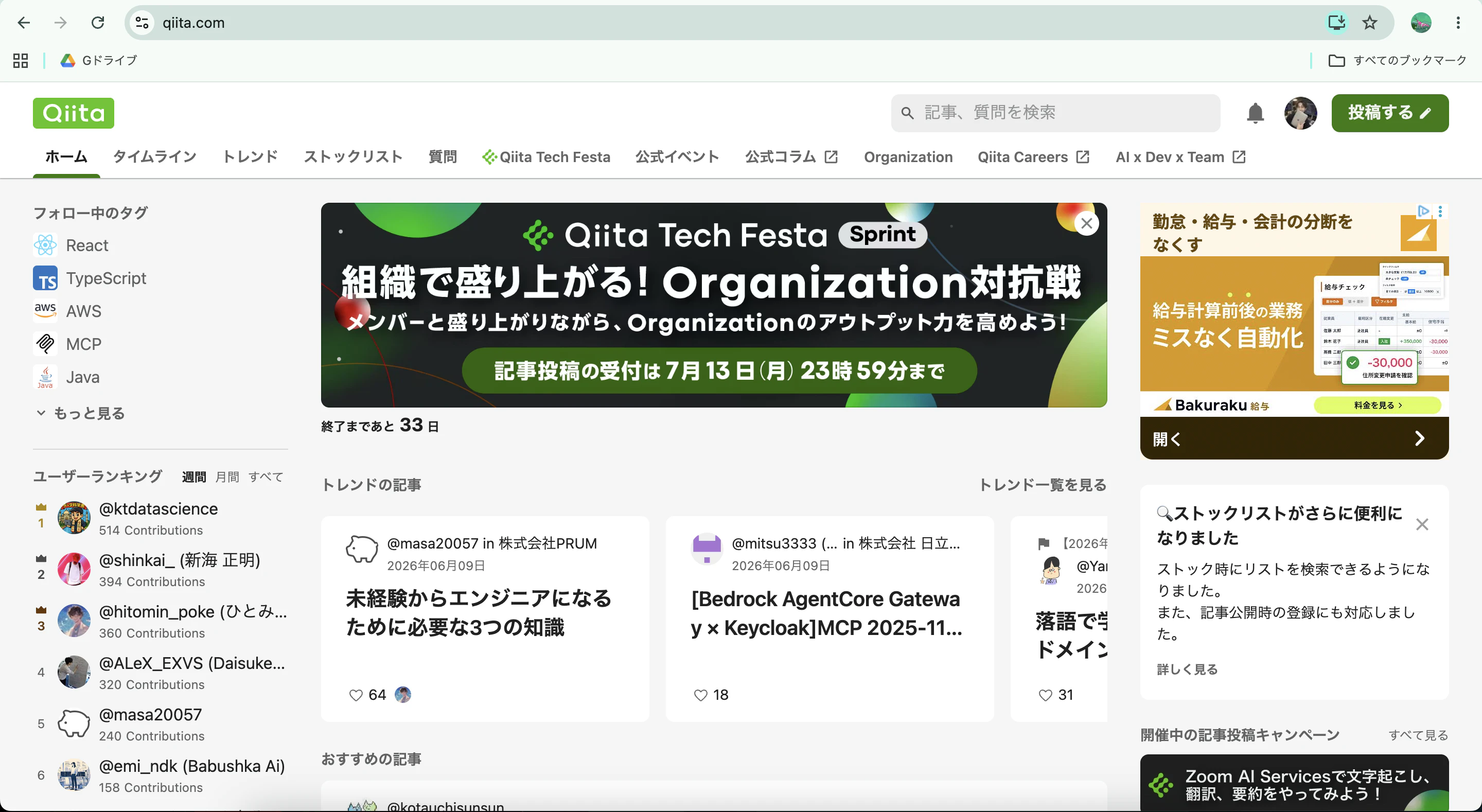Click the browser forward arrow

tap(60, 23)
